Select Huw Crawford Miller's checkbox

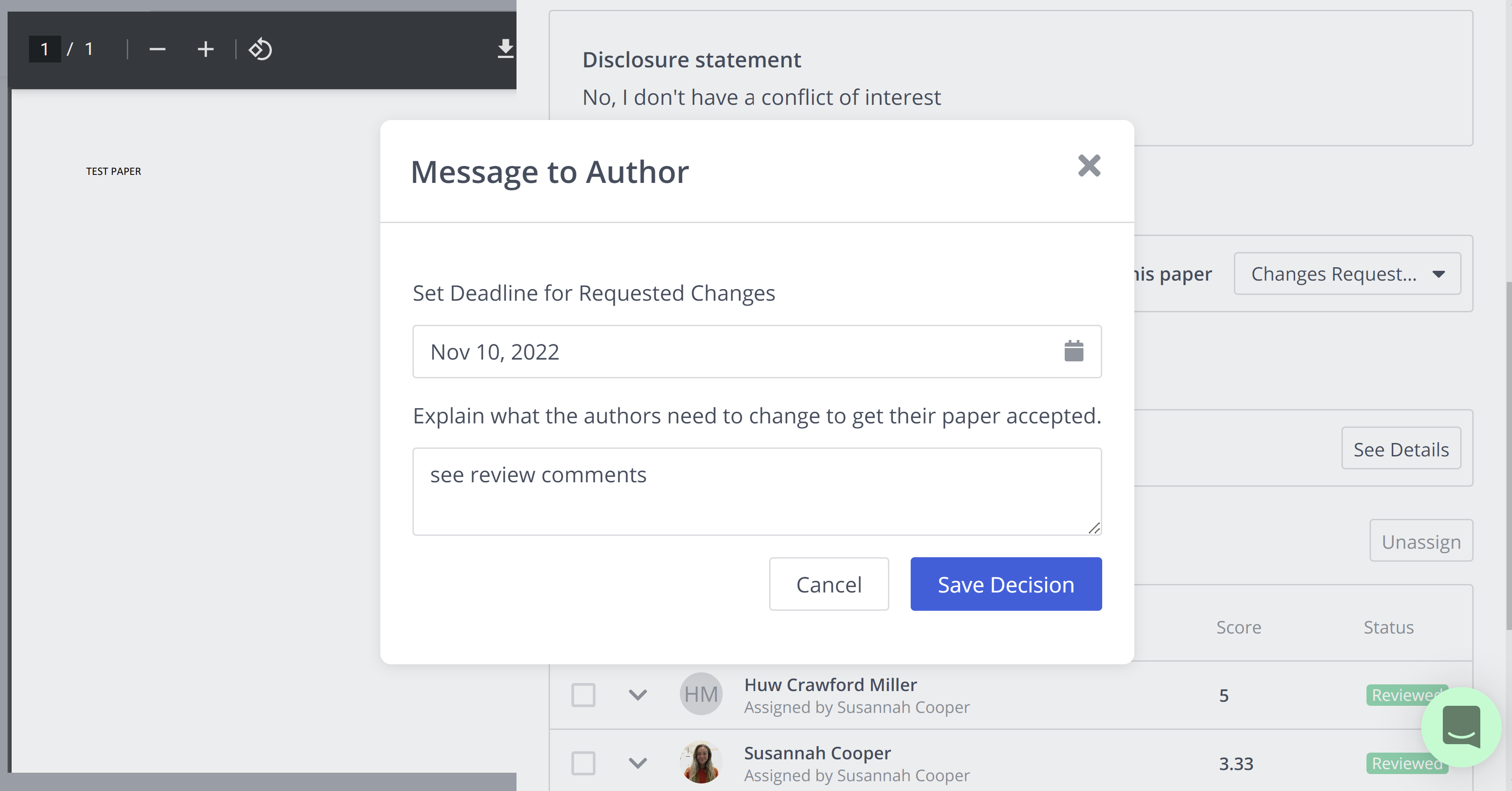[x=583, y=695]
